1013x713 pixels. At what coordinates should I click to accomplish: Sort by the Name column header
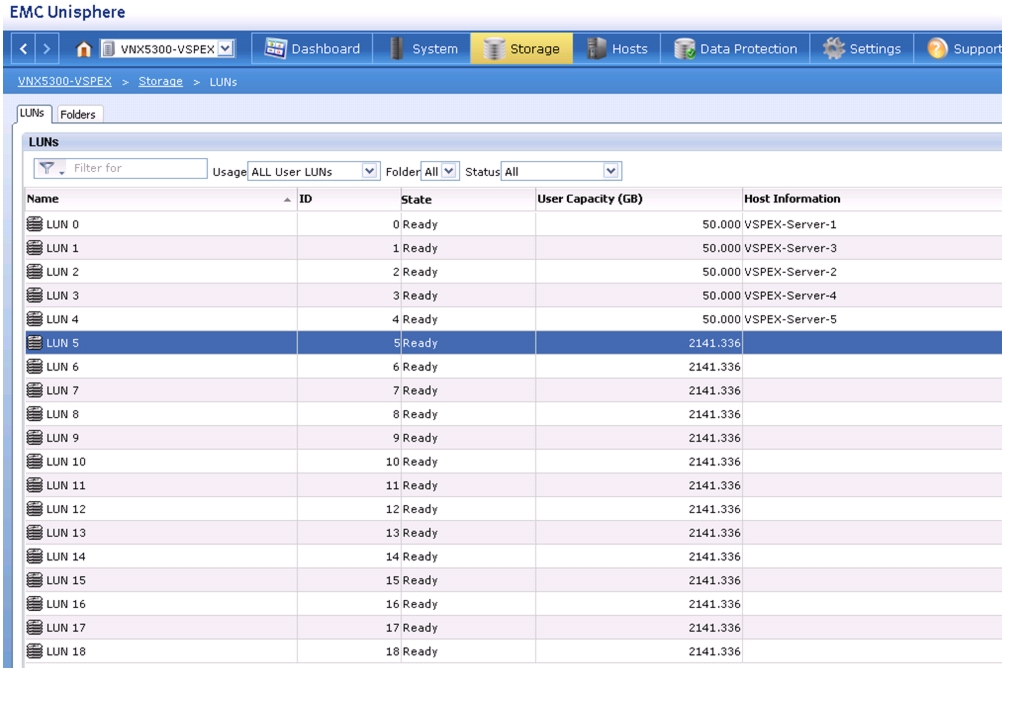(160, 199)
